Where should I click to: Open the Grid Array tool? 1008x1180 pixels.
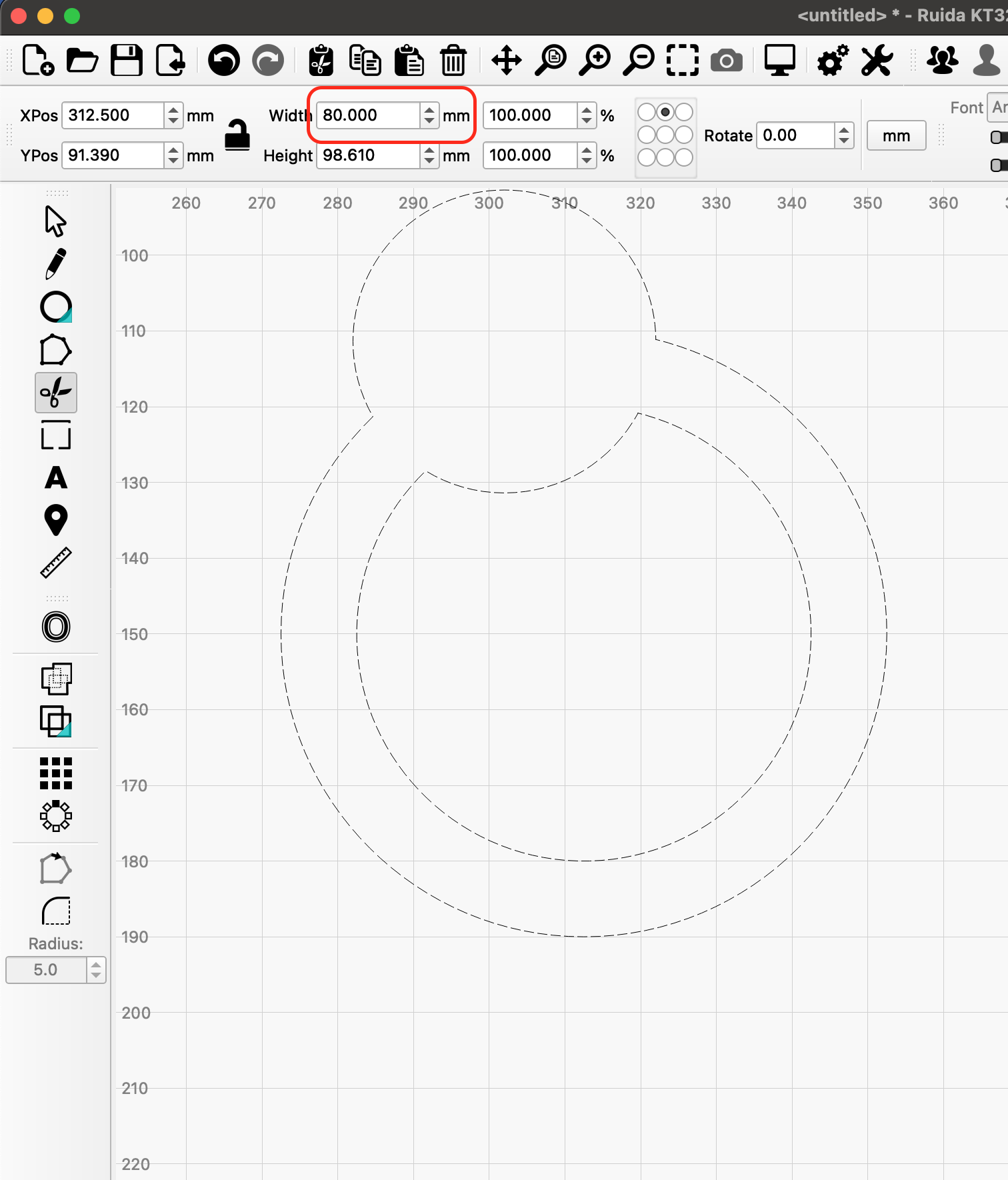click(56, 773)
